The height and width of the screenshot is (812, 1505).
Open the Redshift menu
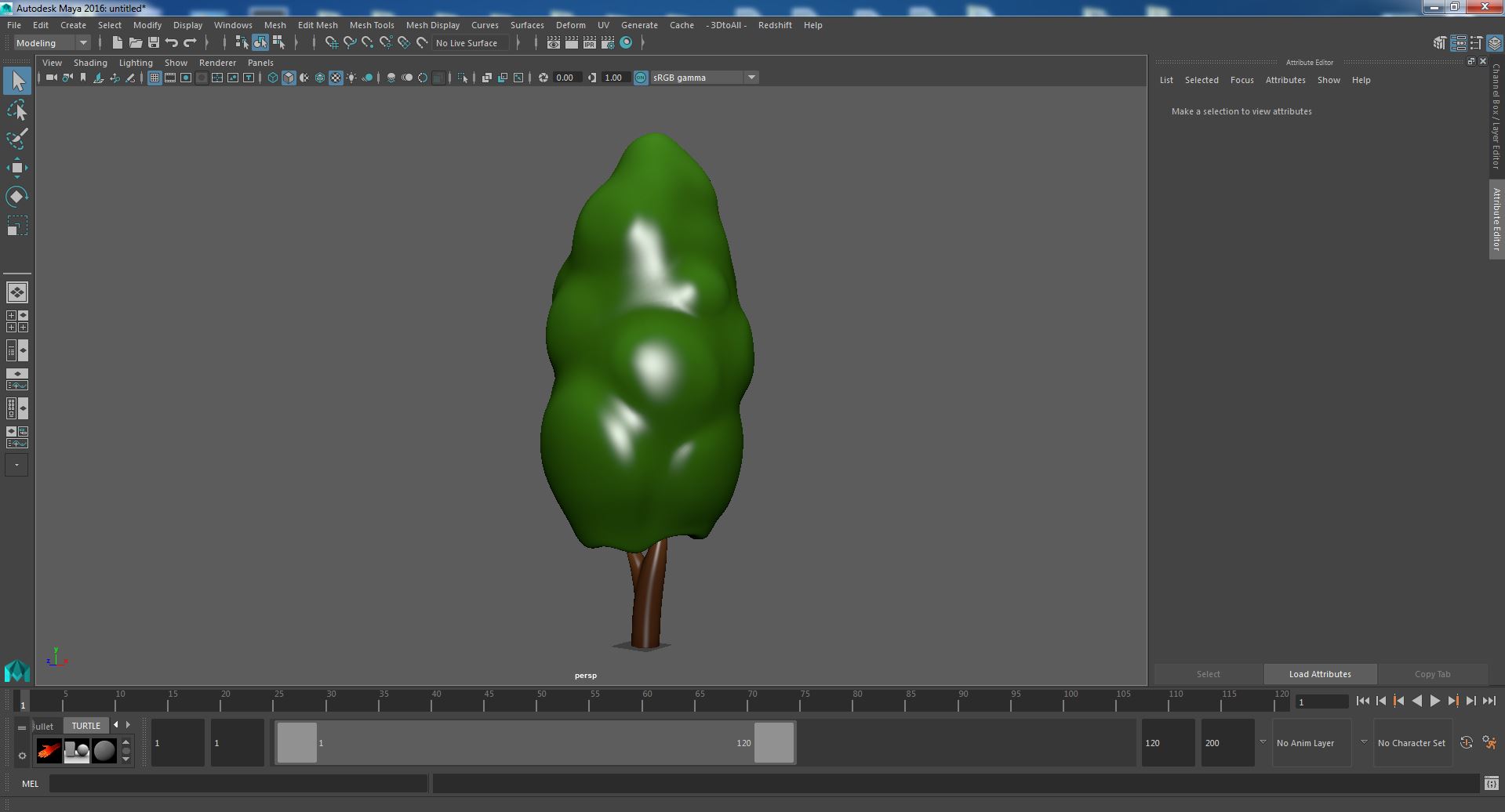[x=775, y=25]
